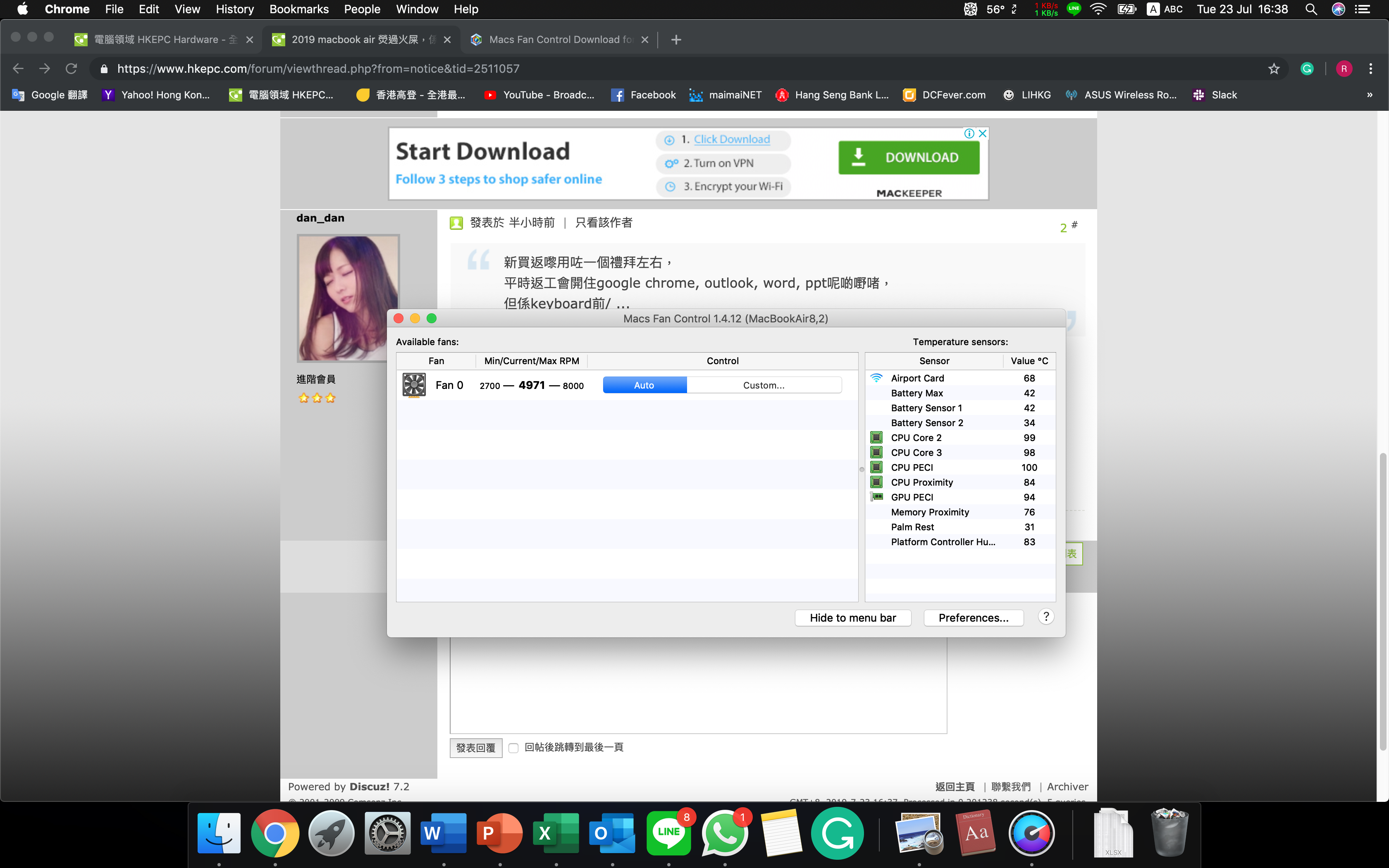Open the 聯繫我們 footer link
This screenshot has height=868, width=1389.
coord(1011,787)
